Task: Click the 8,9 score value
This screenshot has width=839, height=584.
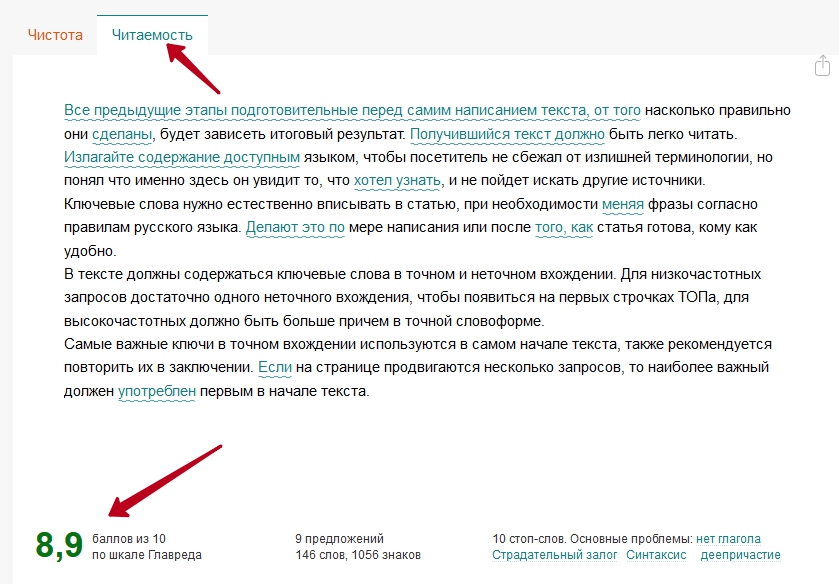Action: click(59, 545)
